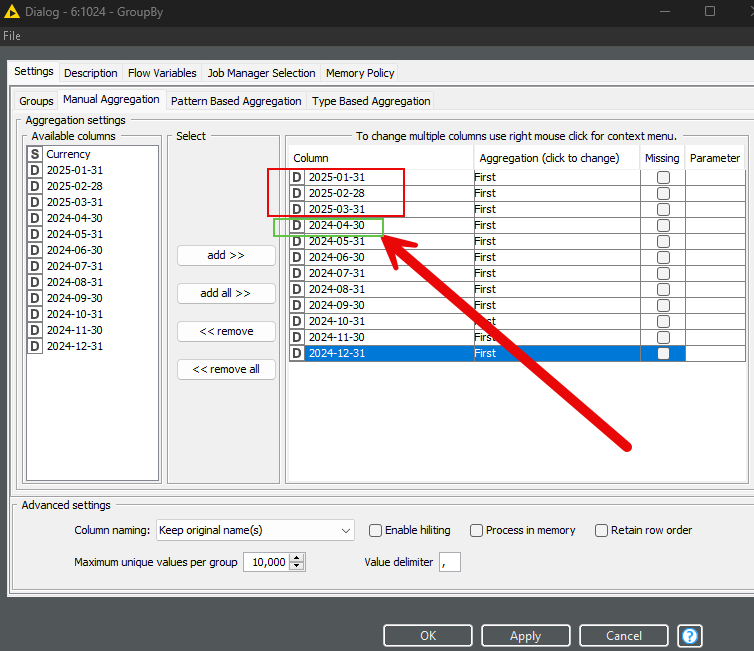The image size is (754, 651).
Task: Click the KNIME warning triangle icon in title bar
Action: point(11,11)
